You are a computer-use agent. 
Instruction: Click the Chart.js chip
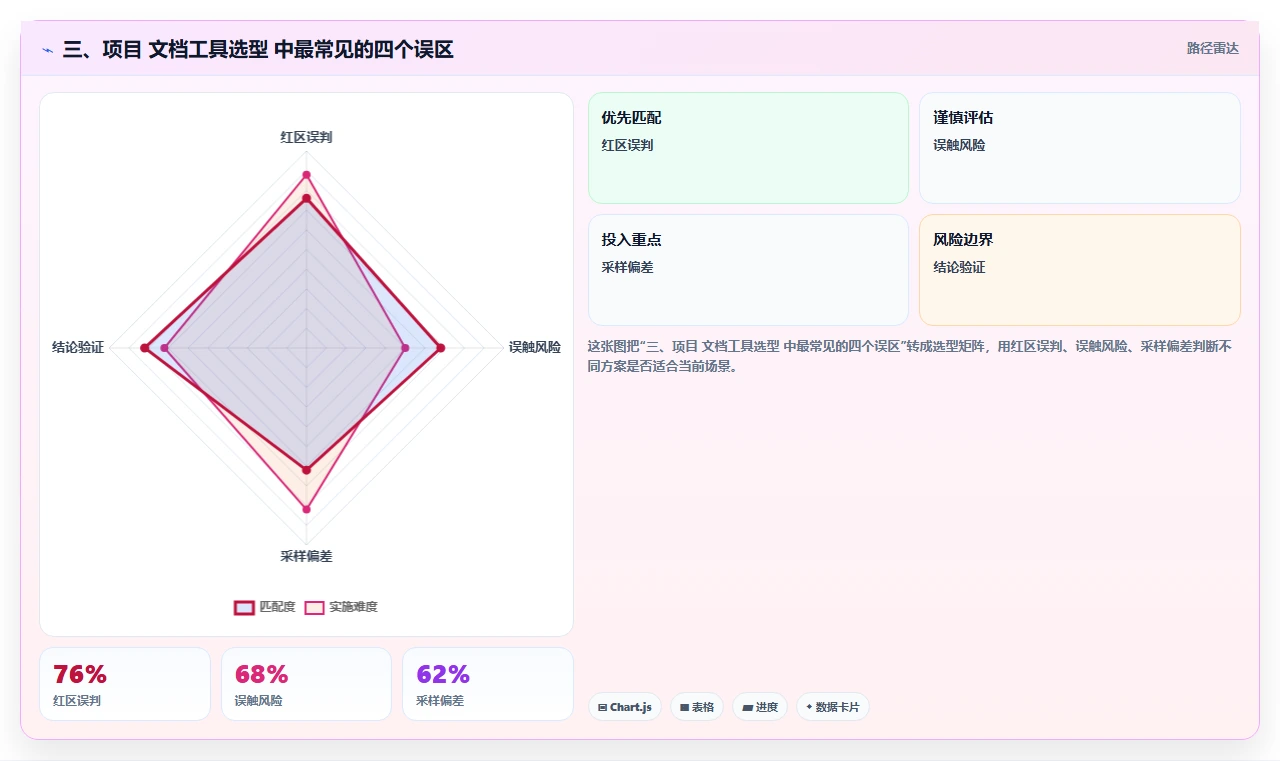[x=624, y=707]
